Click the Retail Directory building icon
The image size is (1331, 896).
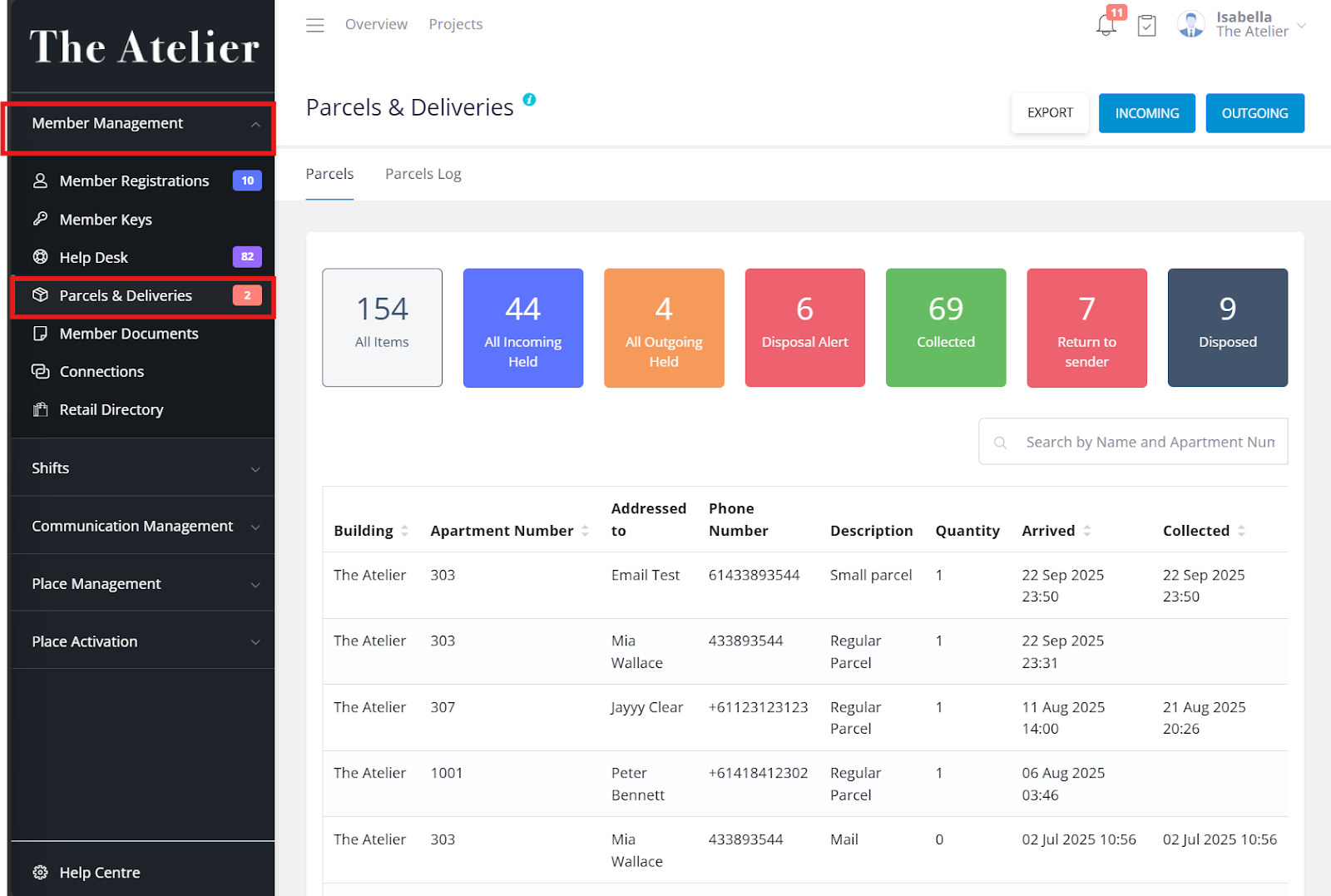(40, 409)
